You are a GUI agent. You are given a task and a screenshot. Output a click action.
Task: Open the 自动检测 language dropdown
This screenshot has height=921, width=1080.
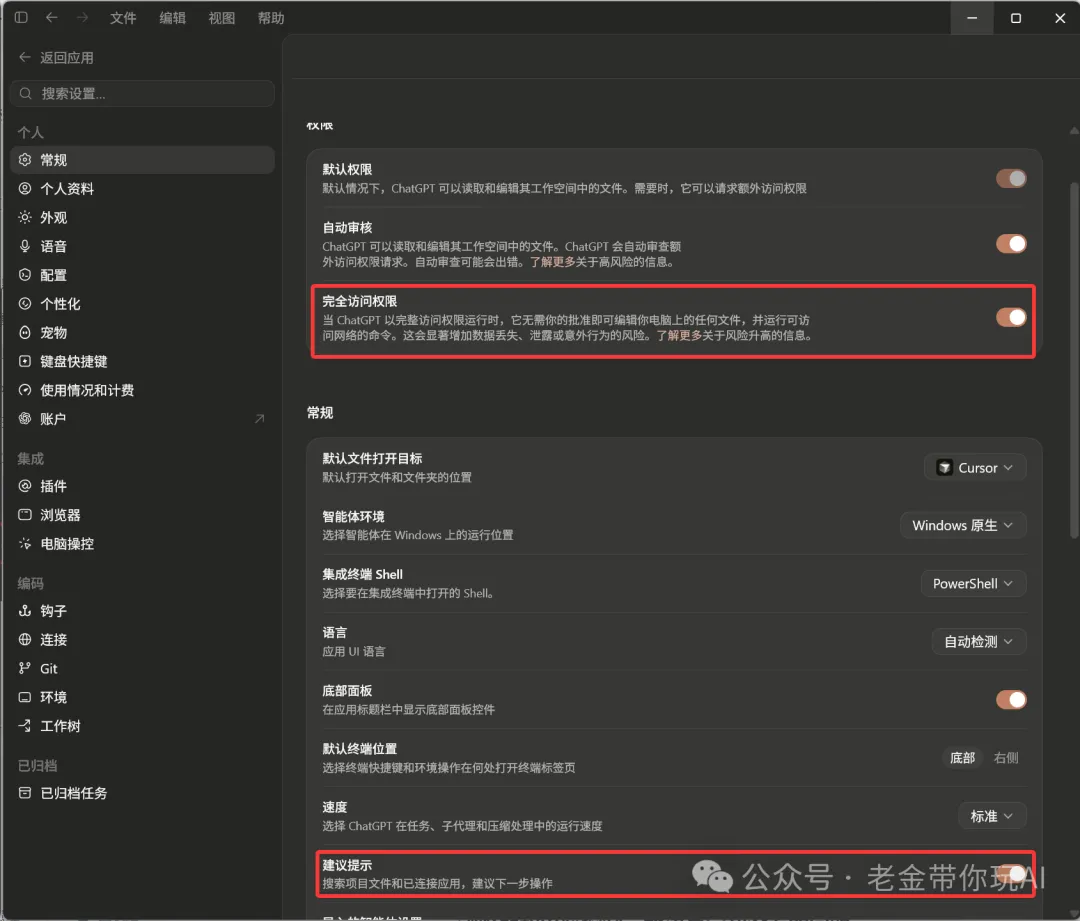(979, 642)
